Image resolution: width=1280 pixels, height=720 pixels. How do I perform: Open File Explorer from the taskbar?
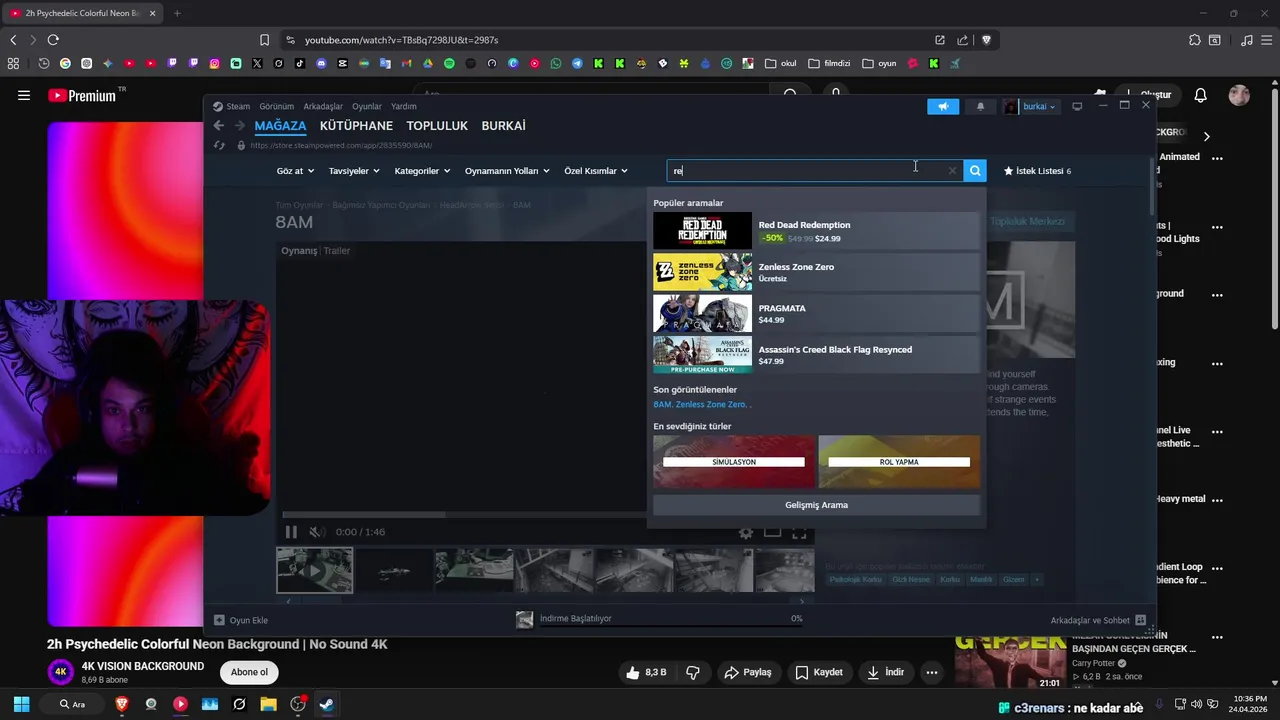click(x=268, y=704)
